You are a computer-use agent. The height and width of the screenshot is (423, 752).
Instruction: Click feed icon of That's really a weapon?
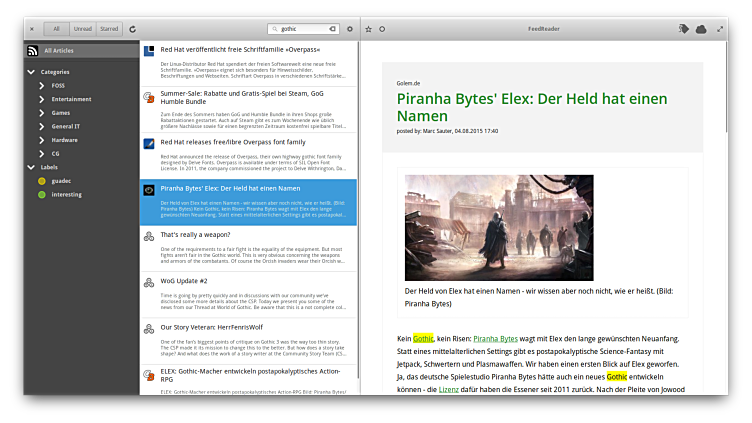[x=149, y=236]
